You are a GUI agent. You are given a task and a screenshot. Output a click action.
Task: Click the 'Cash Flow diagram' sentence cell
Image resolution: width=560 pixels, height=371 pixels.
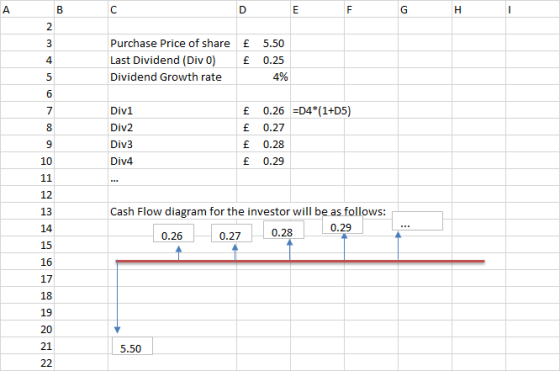248,212
